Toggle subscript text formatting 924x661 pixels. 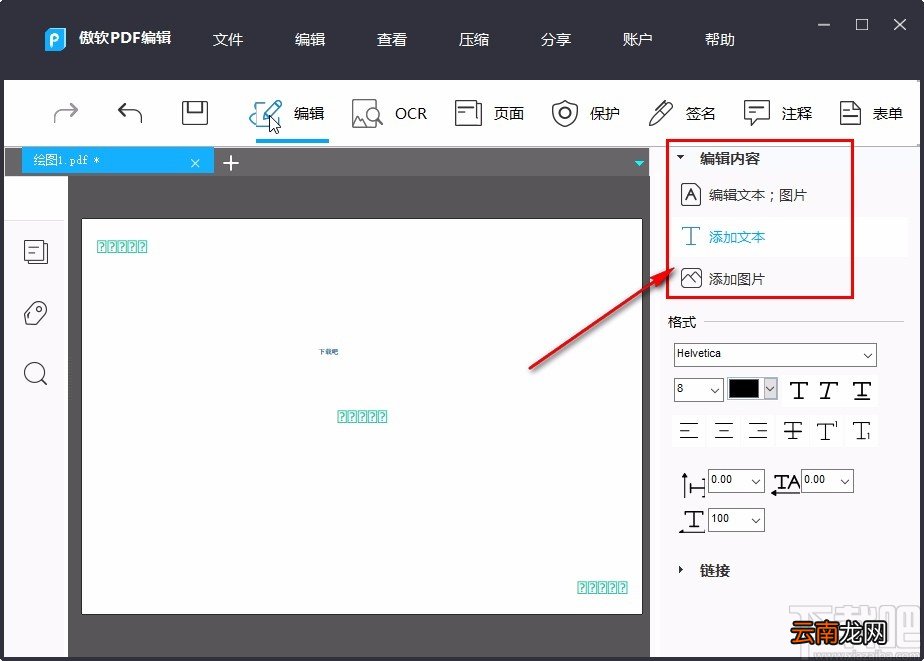pos(862,431)
